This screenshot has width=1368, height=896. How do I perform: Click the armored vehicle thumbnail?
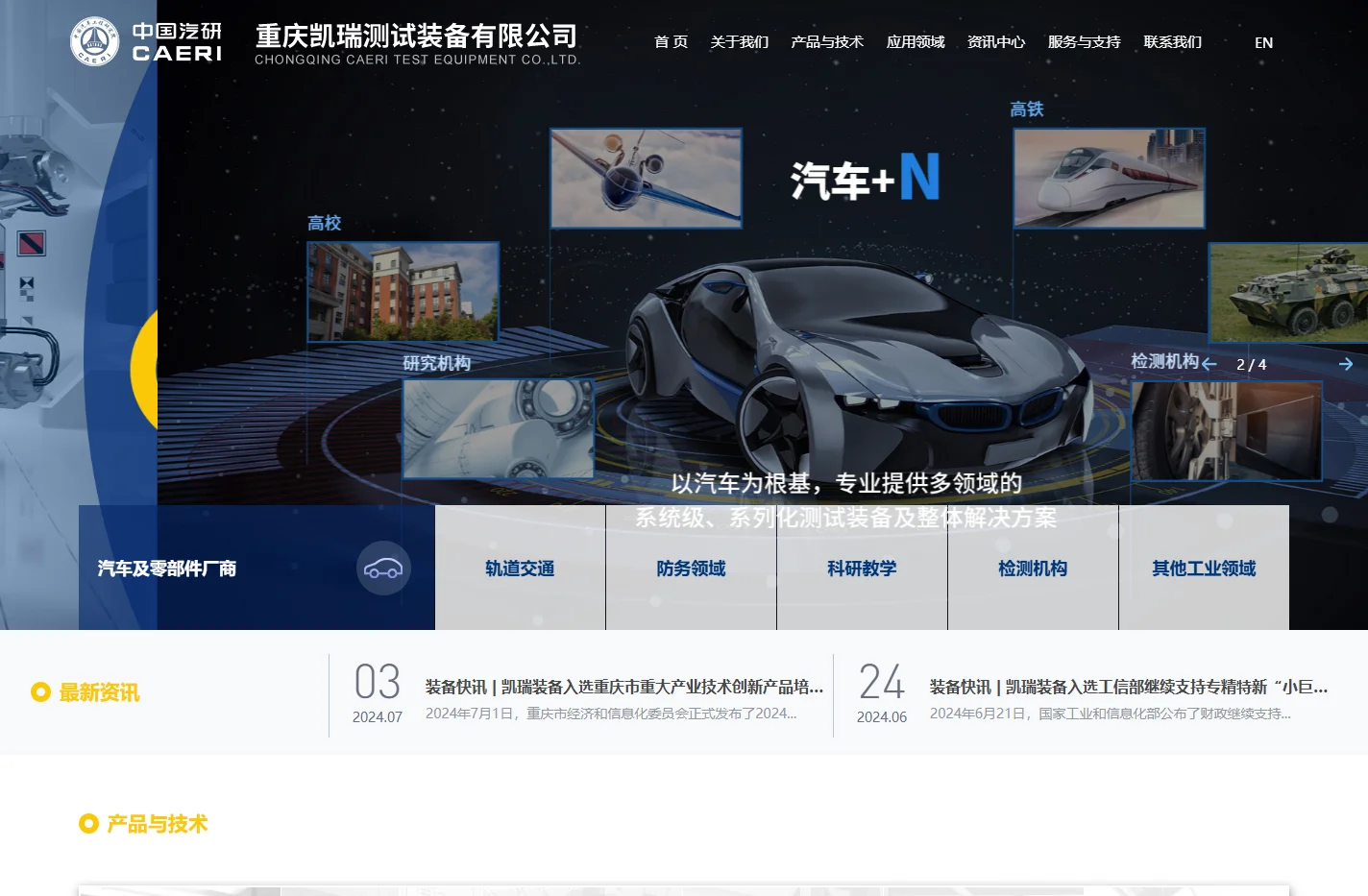click(x=1288, y=293)
